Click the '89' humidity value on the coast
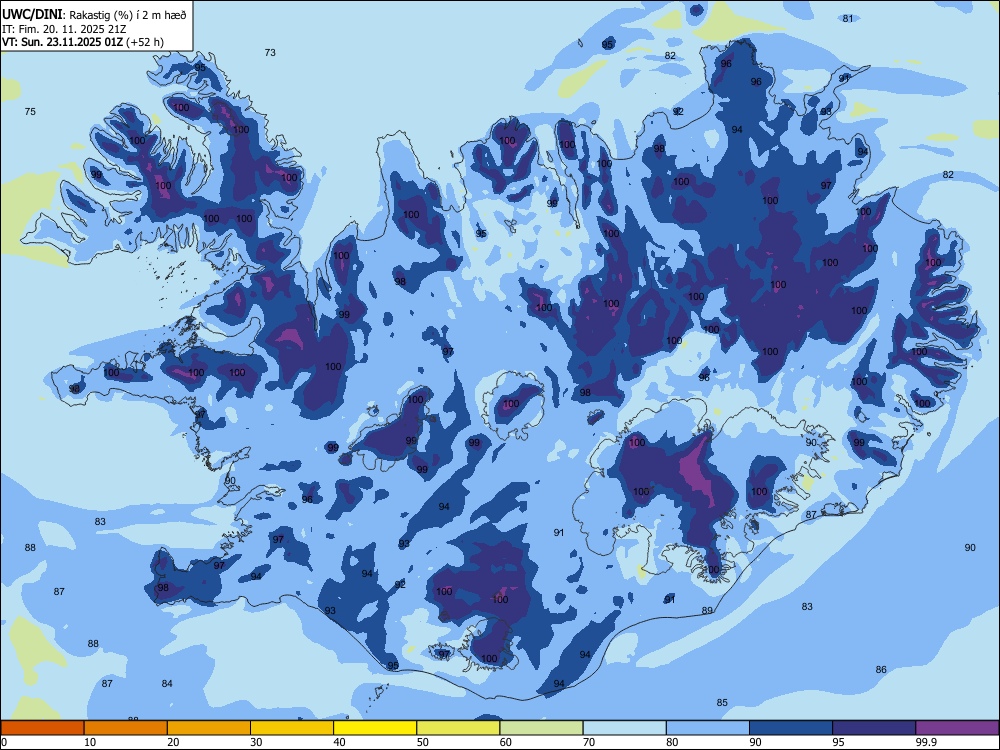This screenshot has width=1000, height=750. (x=707, y=610)
